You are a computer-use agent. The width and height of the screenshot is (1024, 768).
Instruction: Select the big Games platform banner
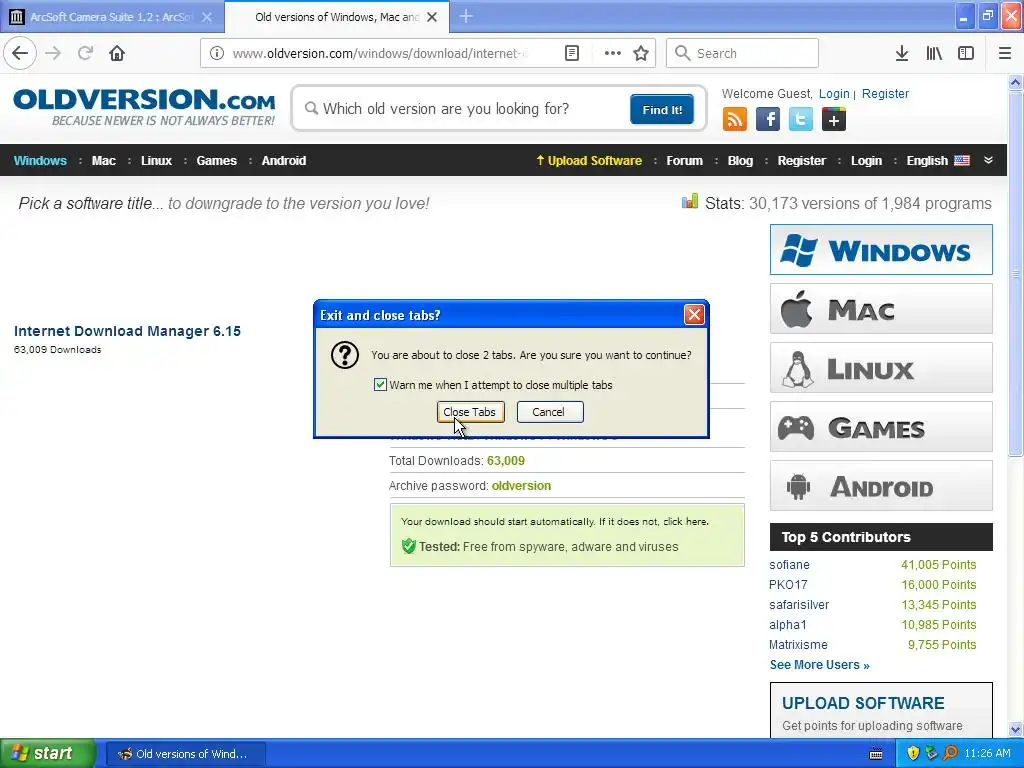pos(881,426)
